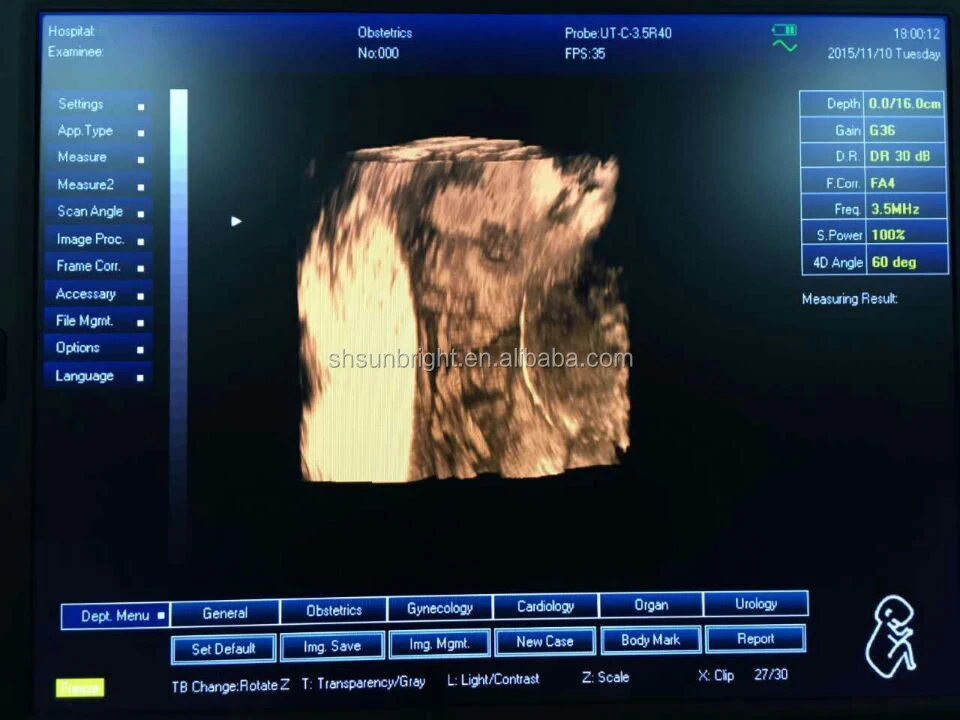Open the Accessary entry
The width and height of the screenshot is (960, 720).
tap(98, 294)
